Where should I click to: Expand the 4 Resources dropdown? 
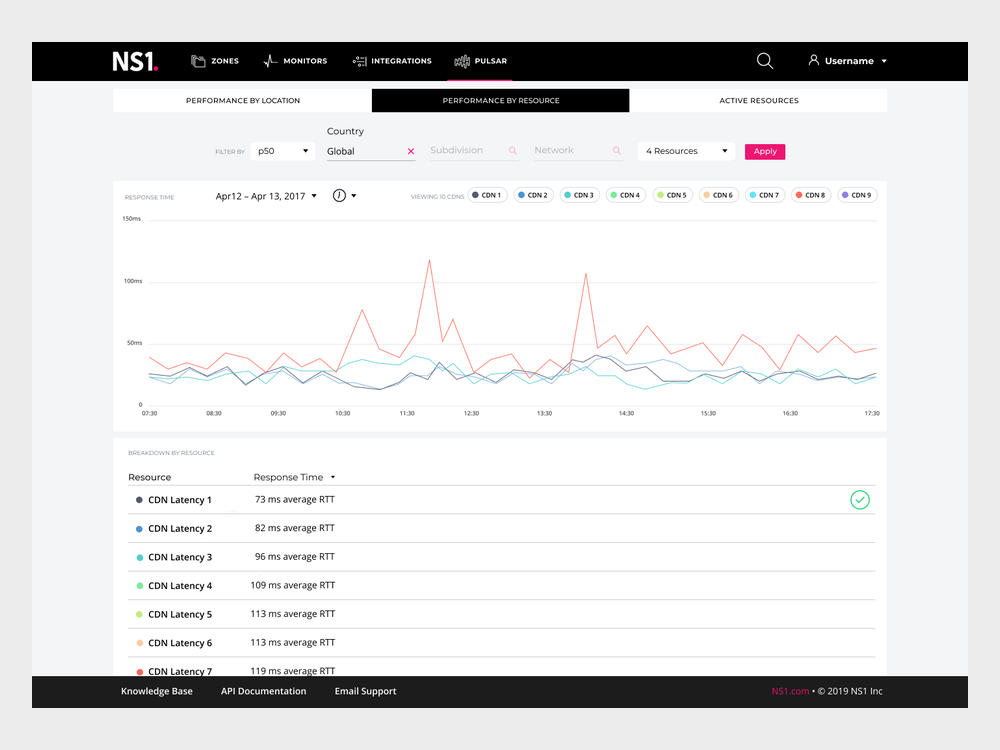click(x=686, y=151)
